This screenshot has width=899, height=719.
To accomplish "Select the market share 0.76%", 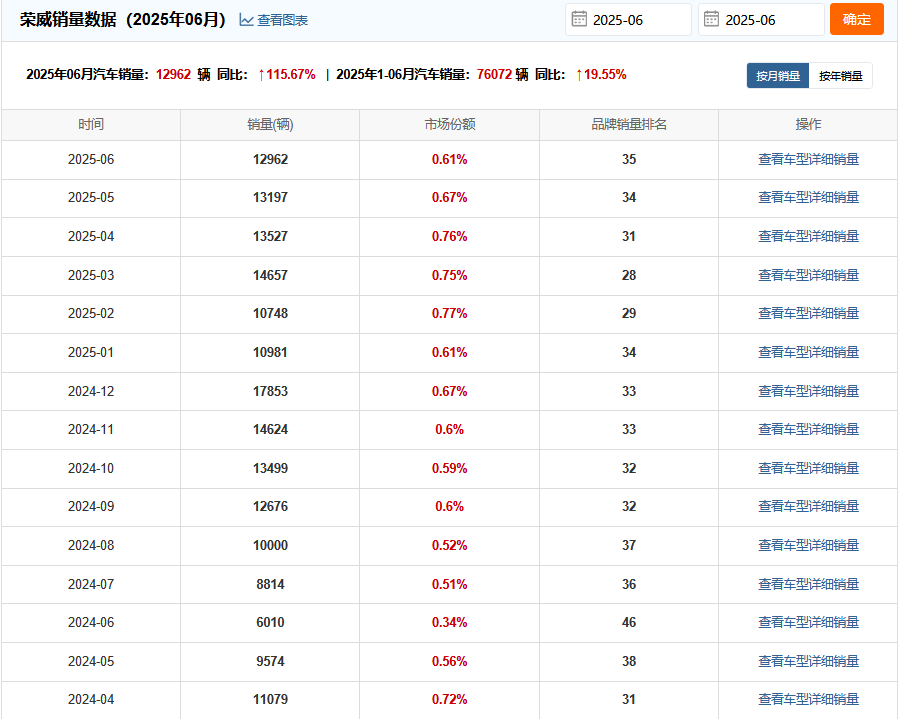I will 450,236.
